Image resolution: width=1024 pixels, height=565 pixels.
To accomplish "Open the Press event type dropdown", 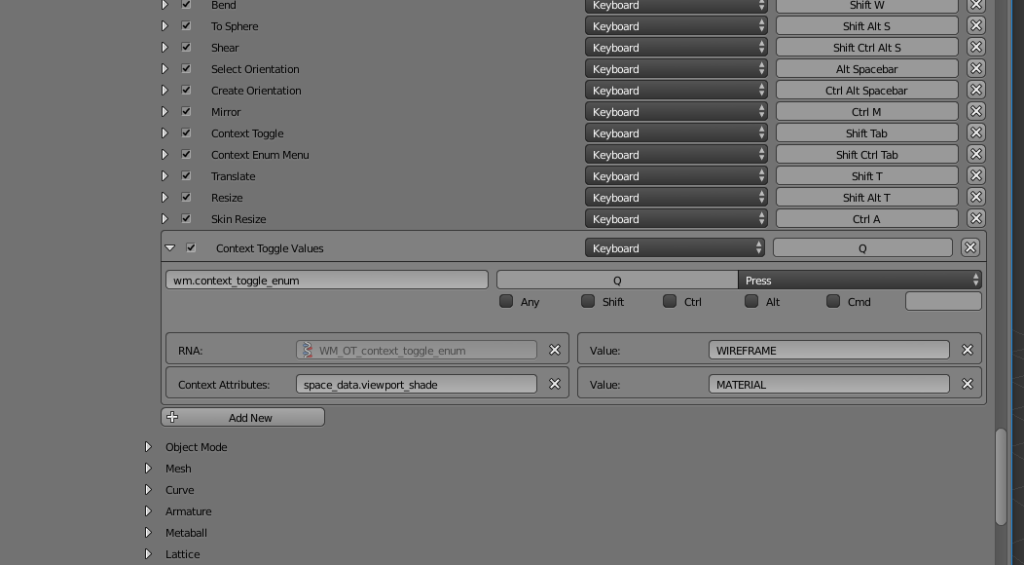I will (x=859, y=280).
